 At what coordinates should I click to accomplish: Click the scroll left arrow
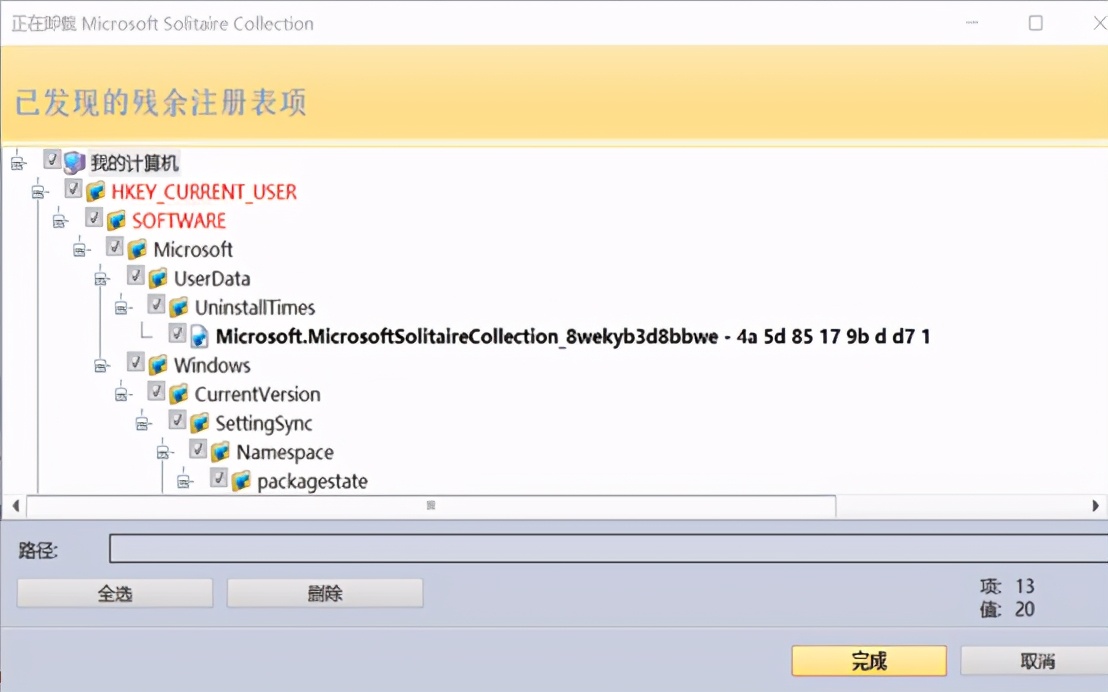point(16,505)
